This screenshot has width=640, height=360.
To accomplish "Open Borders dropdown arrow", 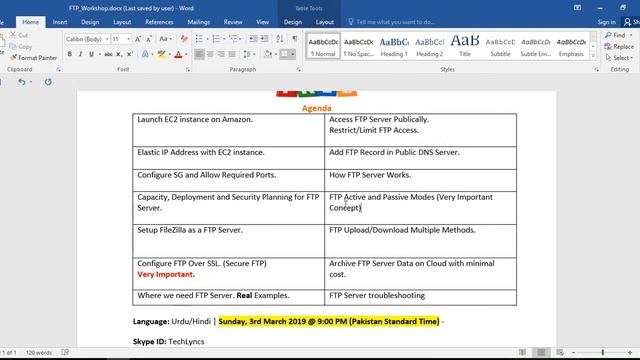I will (x=292, y=54).
